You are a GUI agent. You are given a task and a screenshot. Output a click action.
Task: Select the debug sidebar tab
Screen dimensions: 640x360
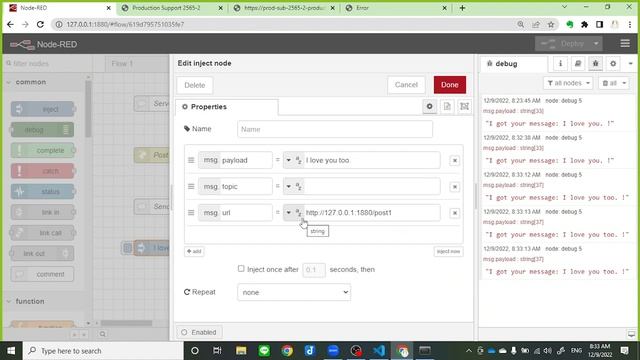click(513, 64)
